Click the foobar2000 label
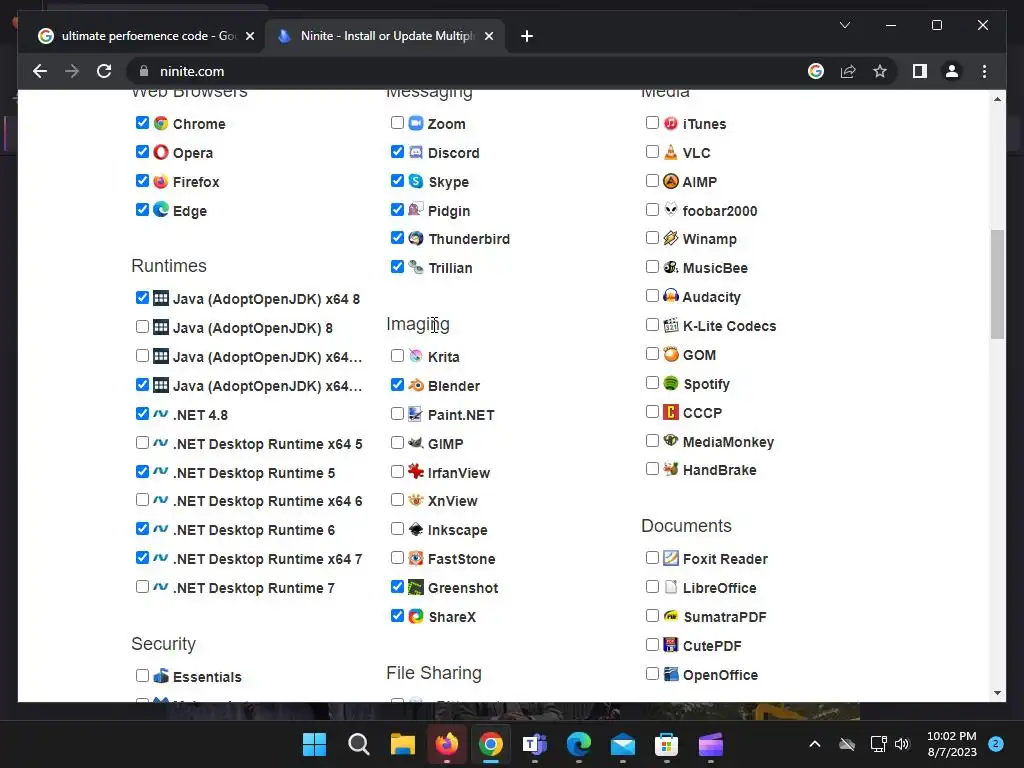This screenshot has width=1024, height=768. point(720,210)
